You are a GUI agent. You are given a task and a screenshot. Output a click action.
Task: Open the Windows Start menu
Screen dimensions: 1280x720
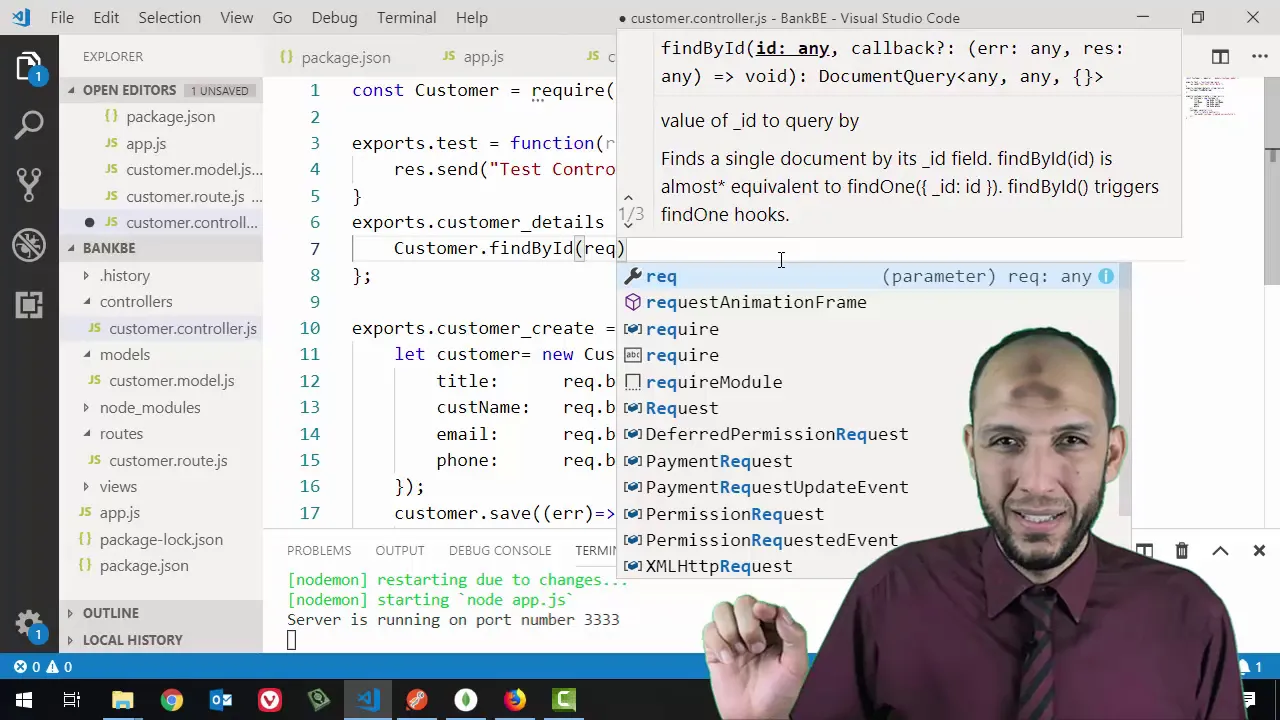(24, 700)
